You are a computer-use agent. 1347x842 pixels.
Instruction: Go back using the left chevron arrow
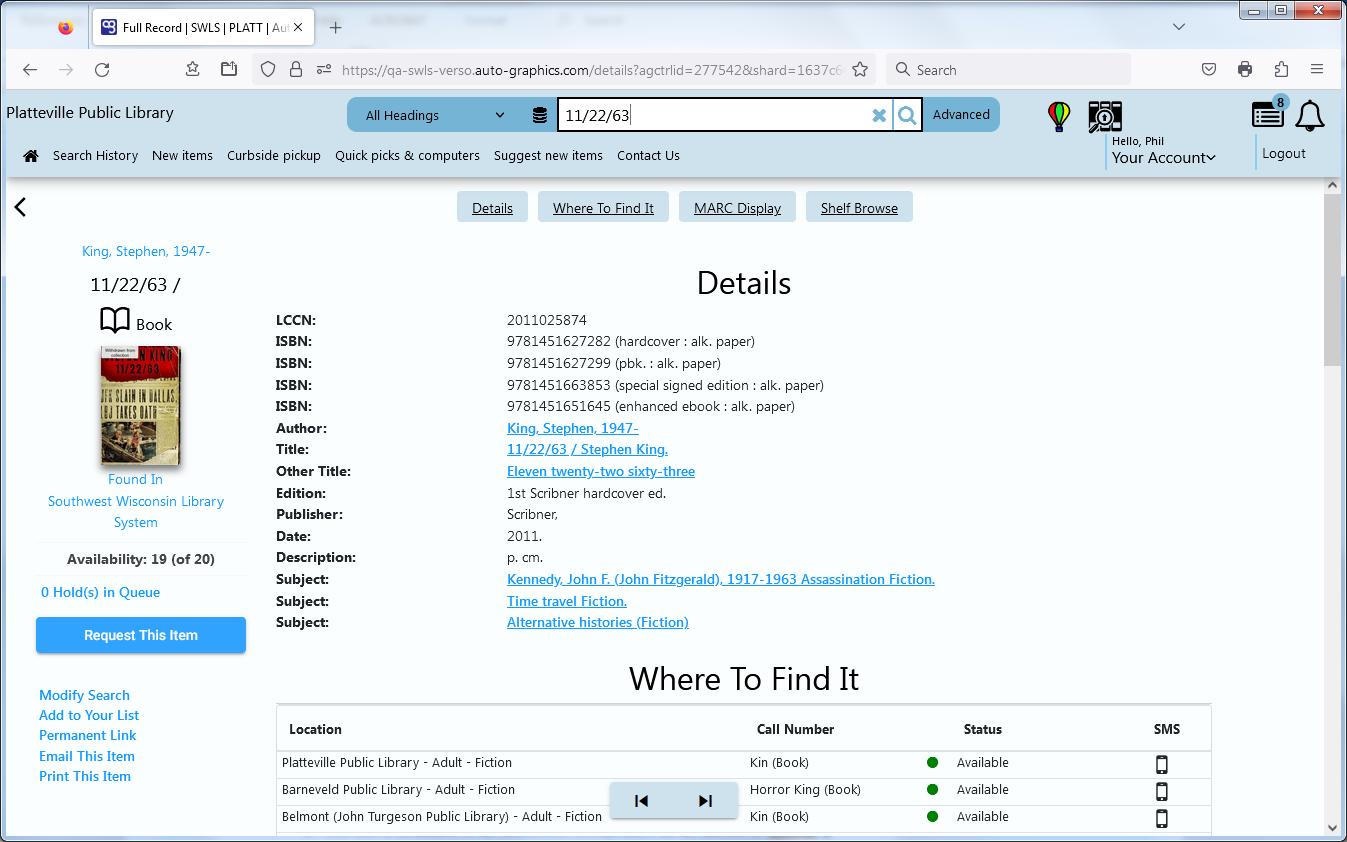[20, 207]
